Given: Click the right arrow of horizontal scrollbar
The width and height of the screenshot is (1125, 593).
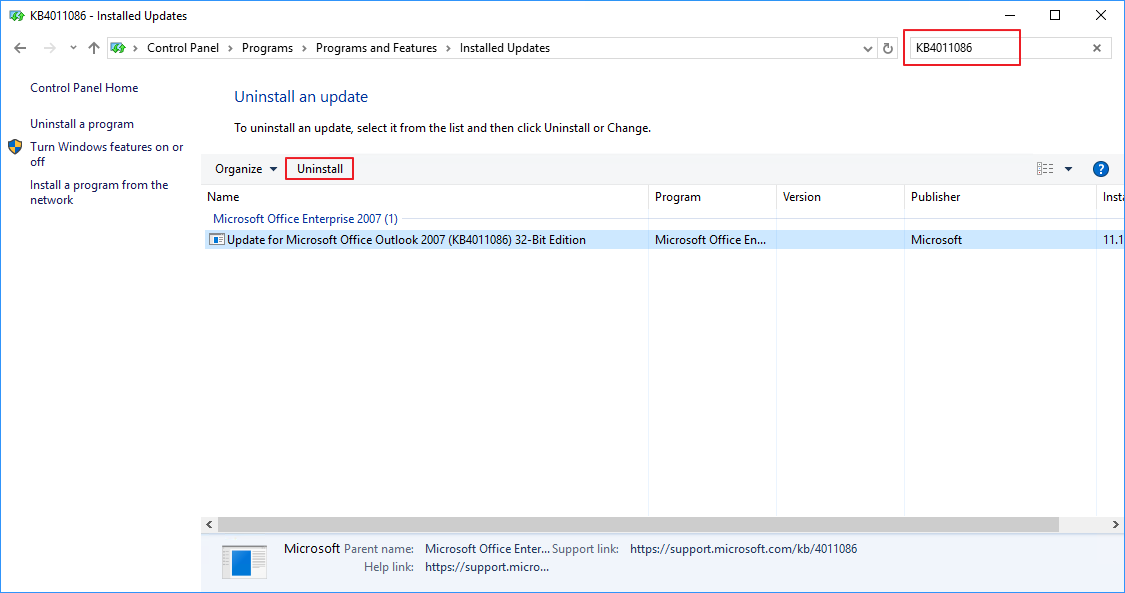Looking at the screenshot, I should pos(1116,525).
